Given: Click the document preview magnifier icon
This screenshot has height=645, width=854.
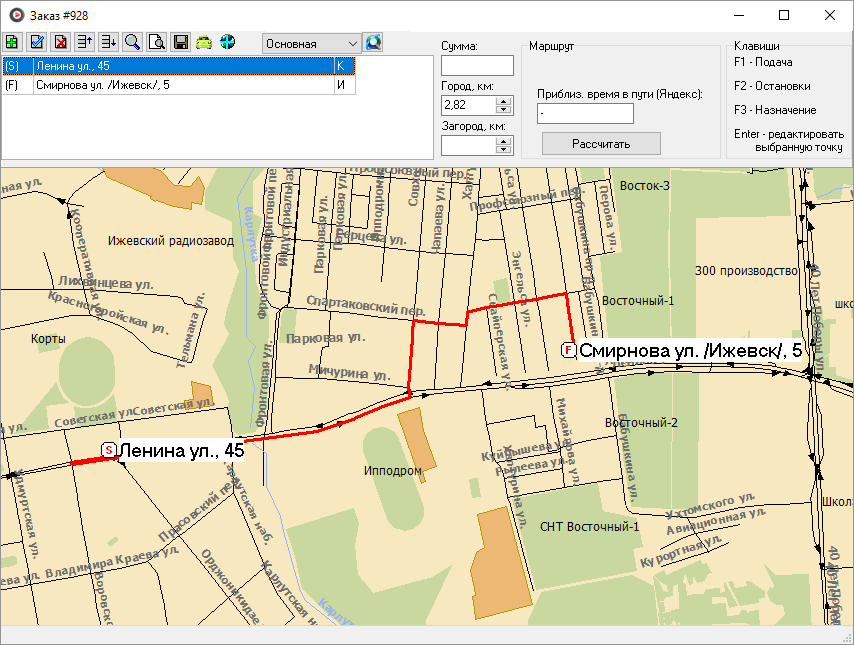Looking at the screenshot, I should tap(156, 43).
